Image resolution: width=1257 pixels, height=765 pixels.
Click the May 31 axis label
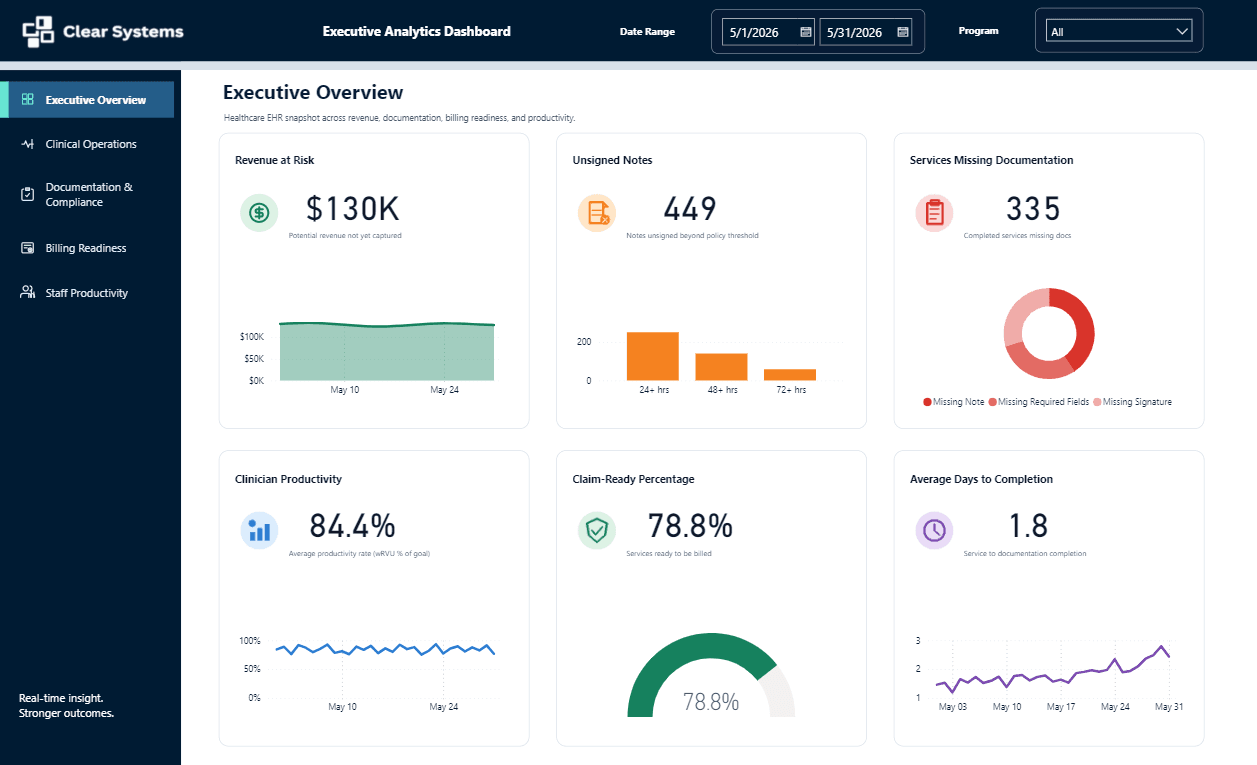(x=1169, y=707)
